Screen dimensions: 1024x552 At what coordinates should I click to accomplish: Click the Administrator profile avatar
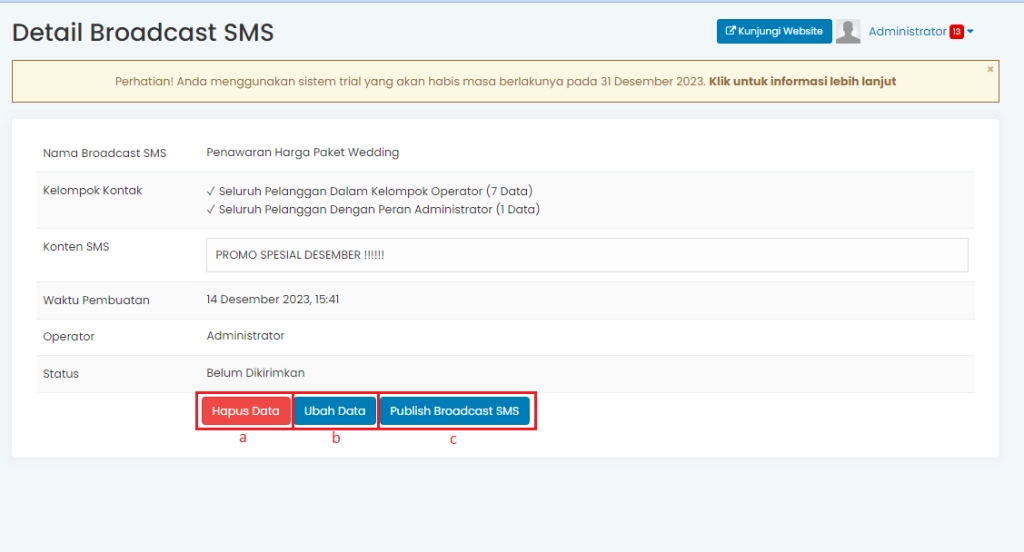(848, 32)
